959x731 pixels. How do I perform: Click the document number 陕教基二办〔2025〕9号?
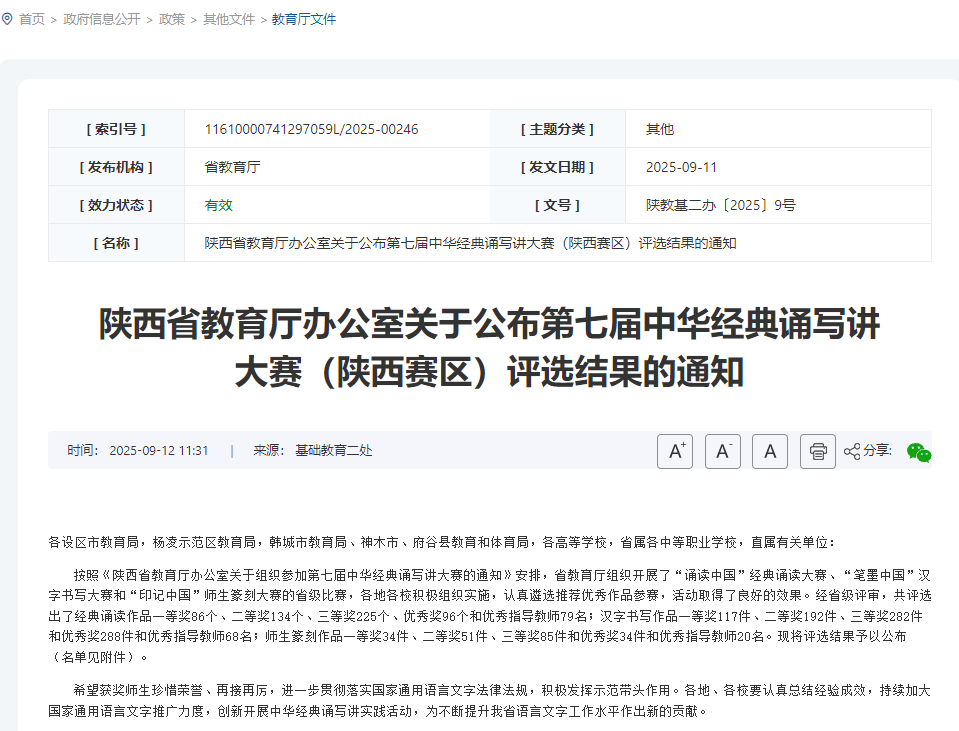(720, 205)
